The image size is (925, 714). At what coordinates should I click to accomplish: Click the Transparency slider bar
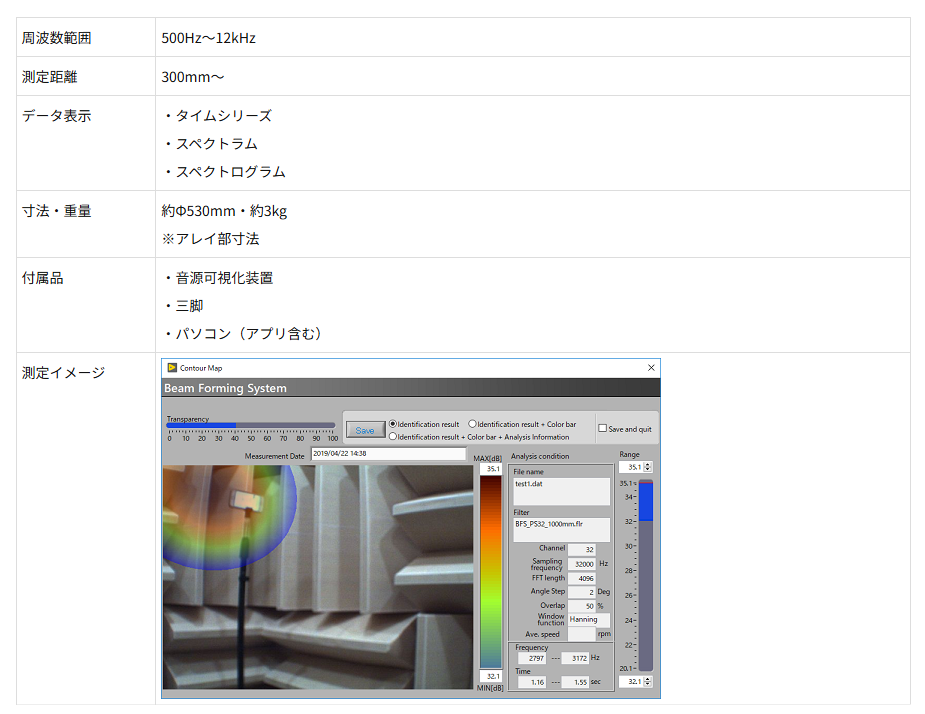coord(250,426)
